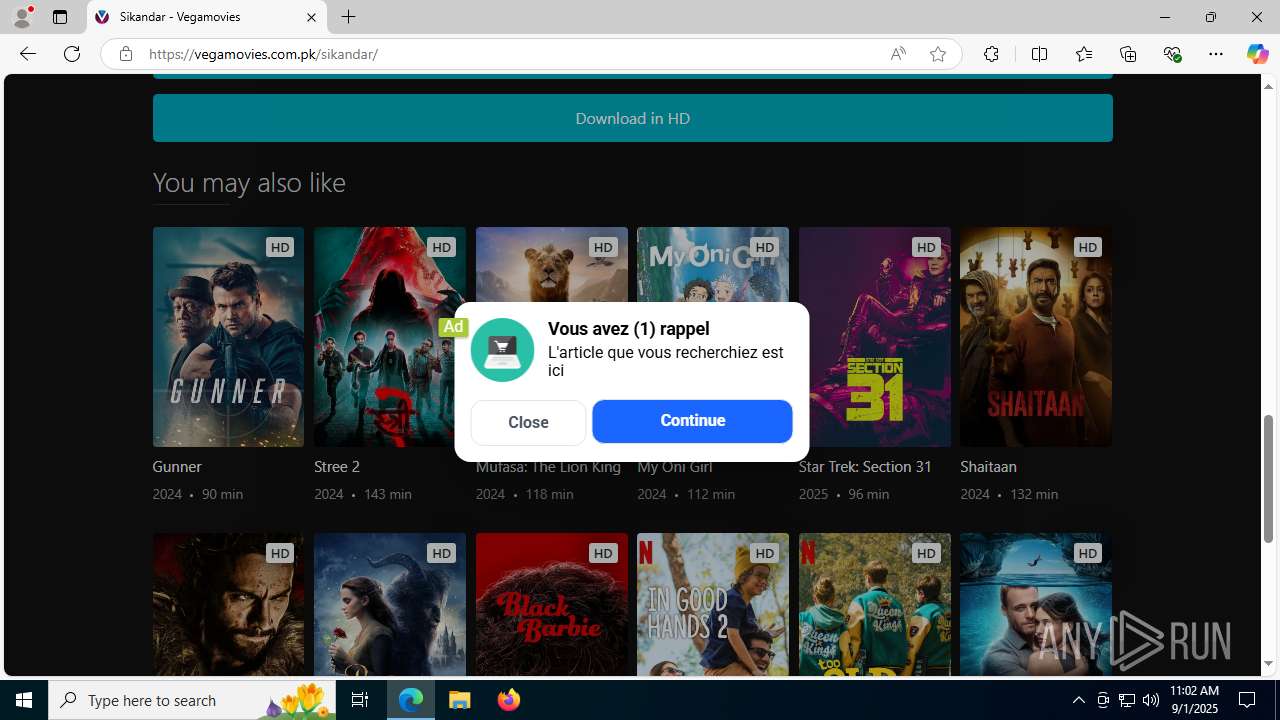This screenshot has width=1280, height=720.
Task: Open a new tab with plus icon
Action: click(348, 17)
